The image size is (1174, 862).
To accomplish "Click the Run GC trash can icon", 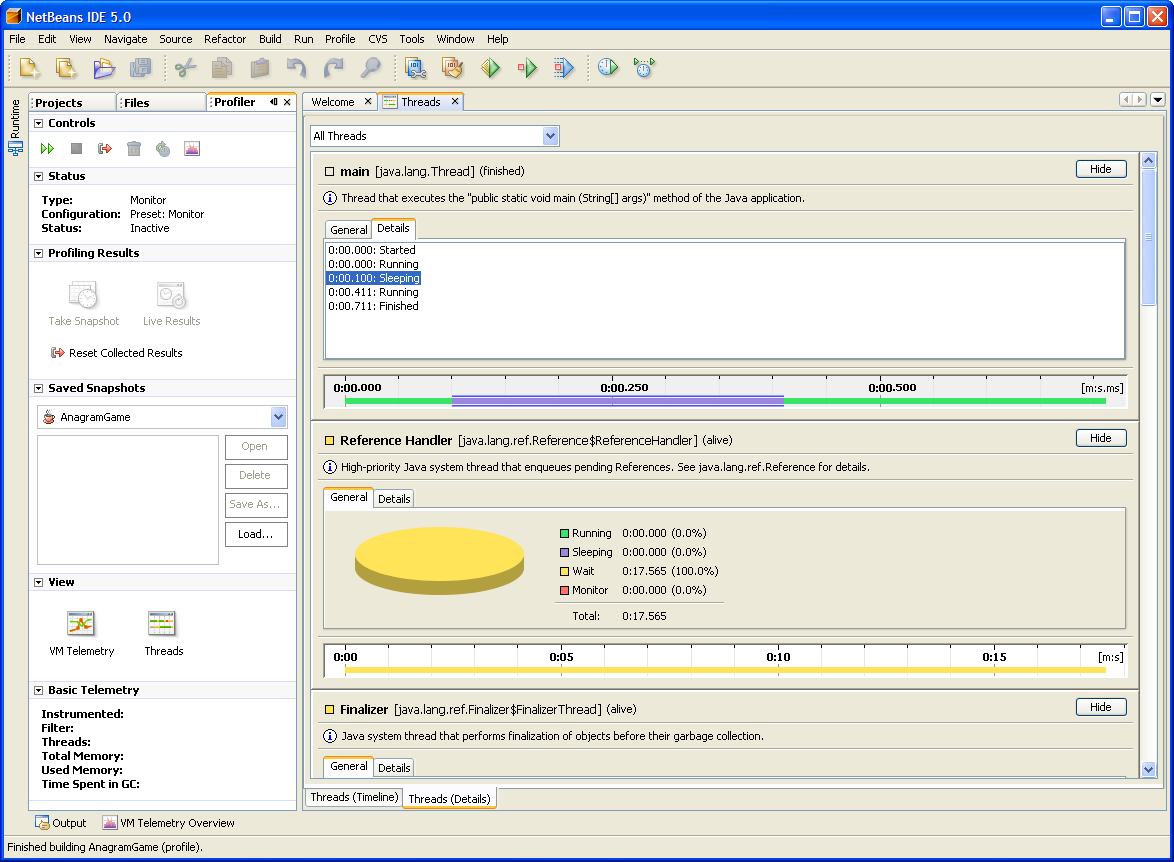I will pos(134,149).
